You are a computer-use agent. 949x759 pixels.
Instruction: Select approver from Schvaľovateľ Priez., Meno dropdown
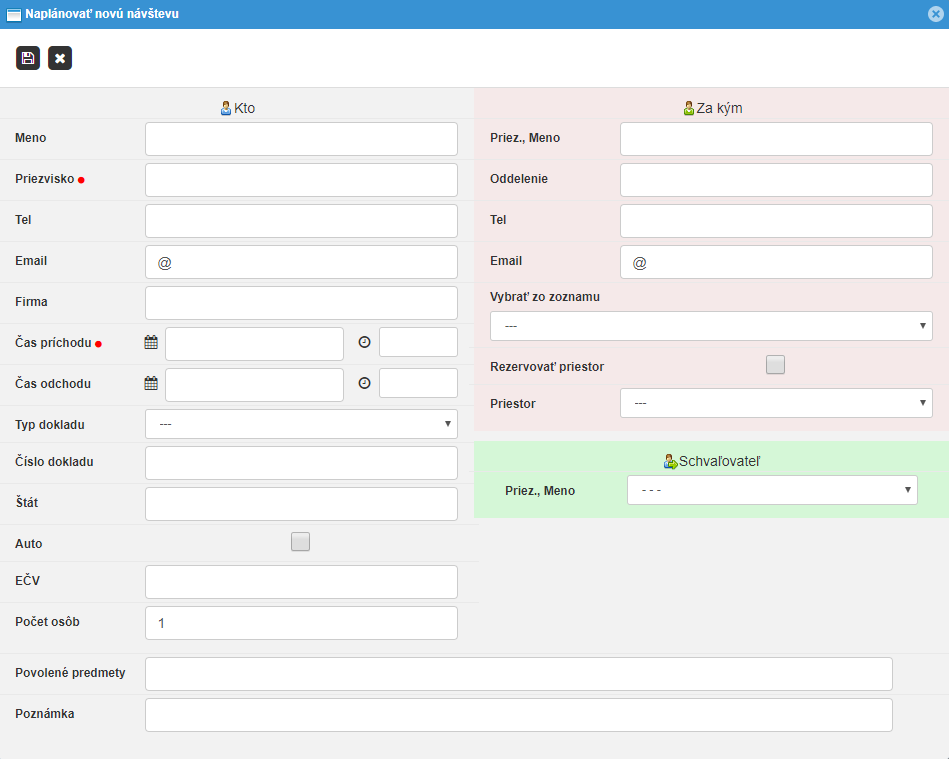(x=772, y=490)
